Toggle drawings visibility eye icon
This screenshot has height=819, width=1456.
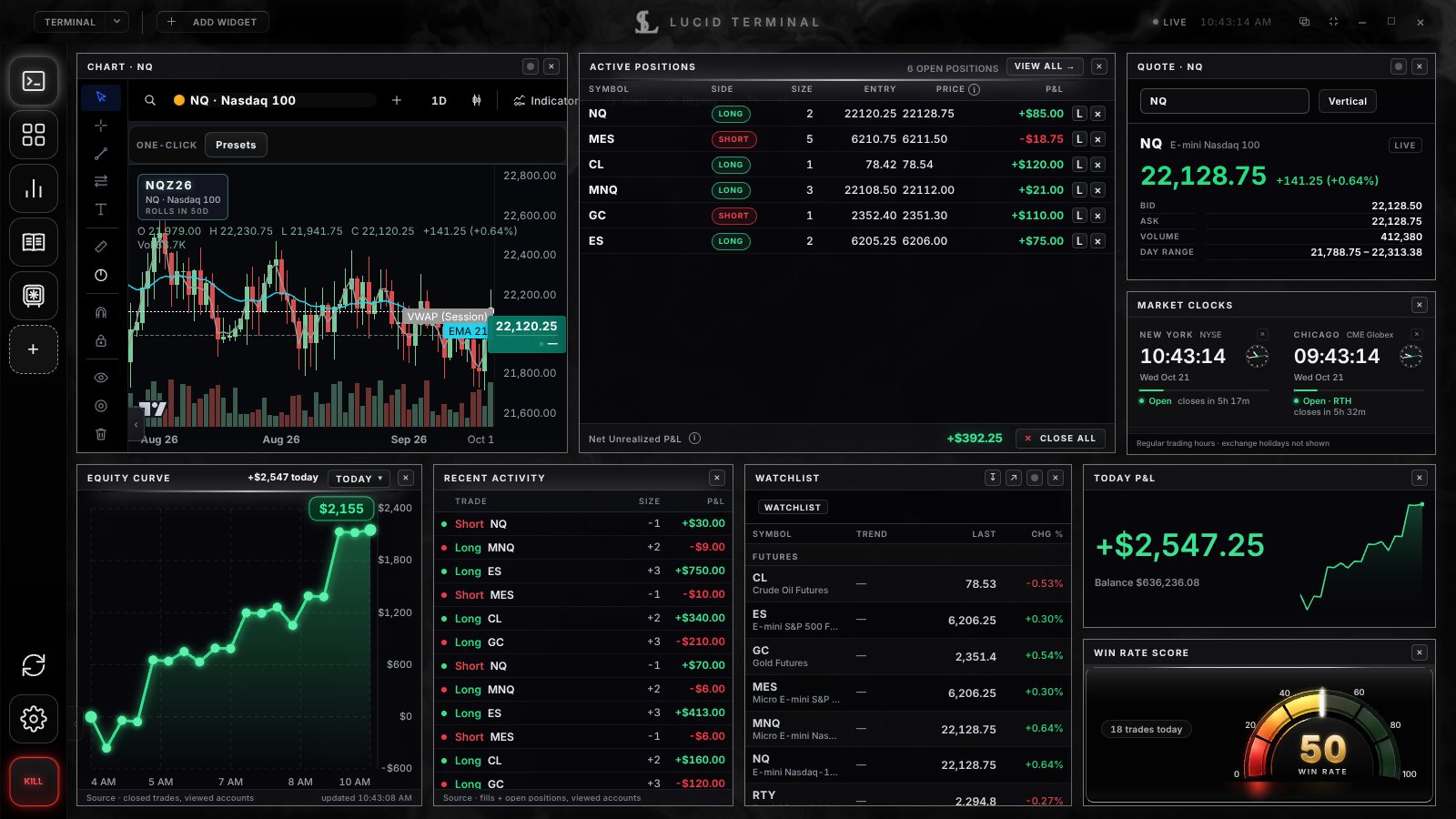(101, 378)
